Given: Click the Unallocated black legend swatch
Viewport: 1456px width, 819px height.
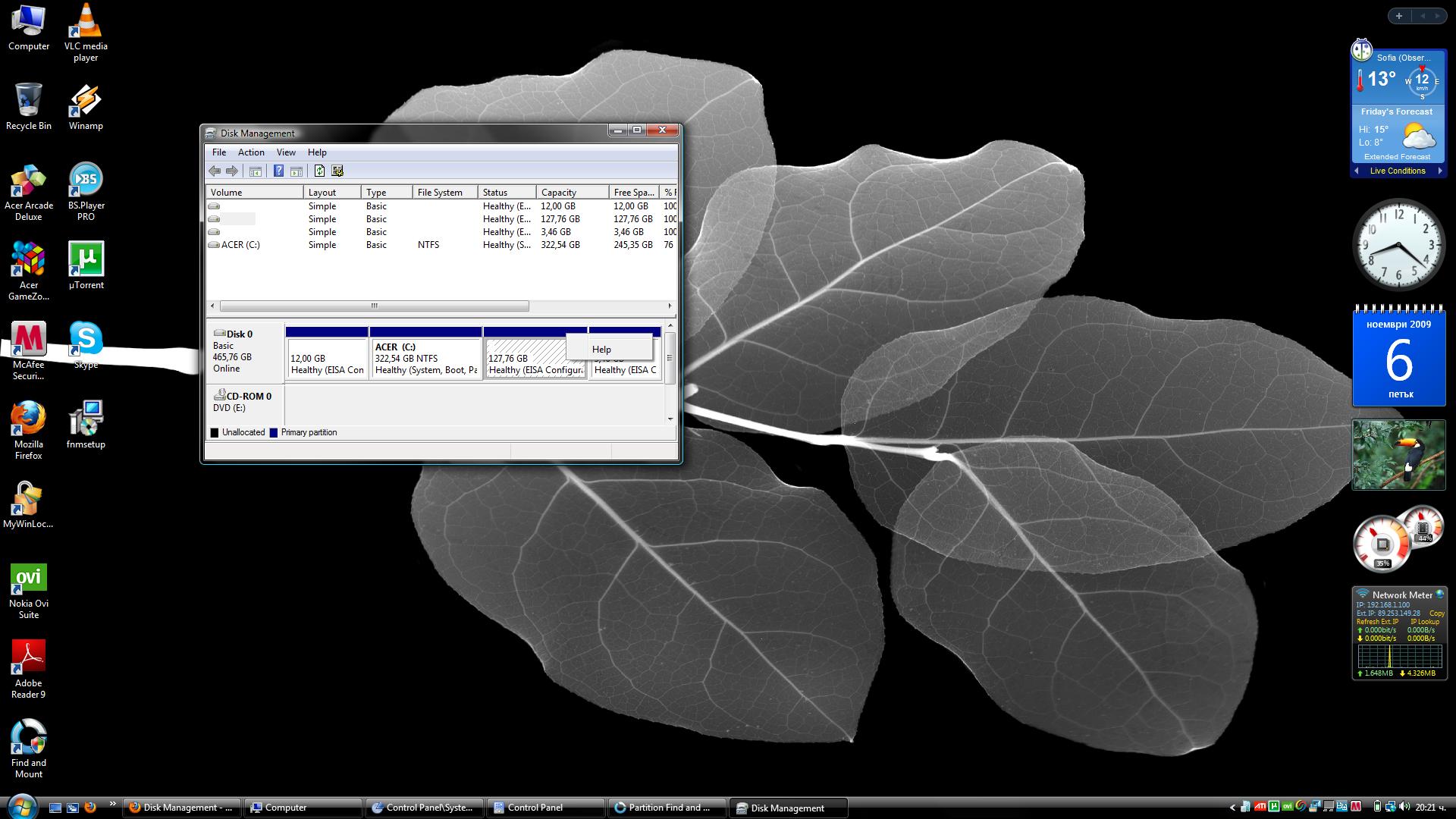Looking at the screenshot, I should click(215, 433).
